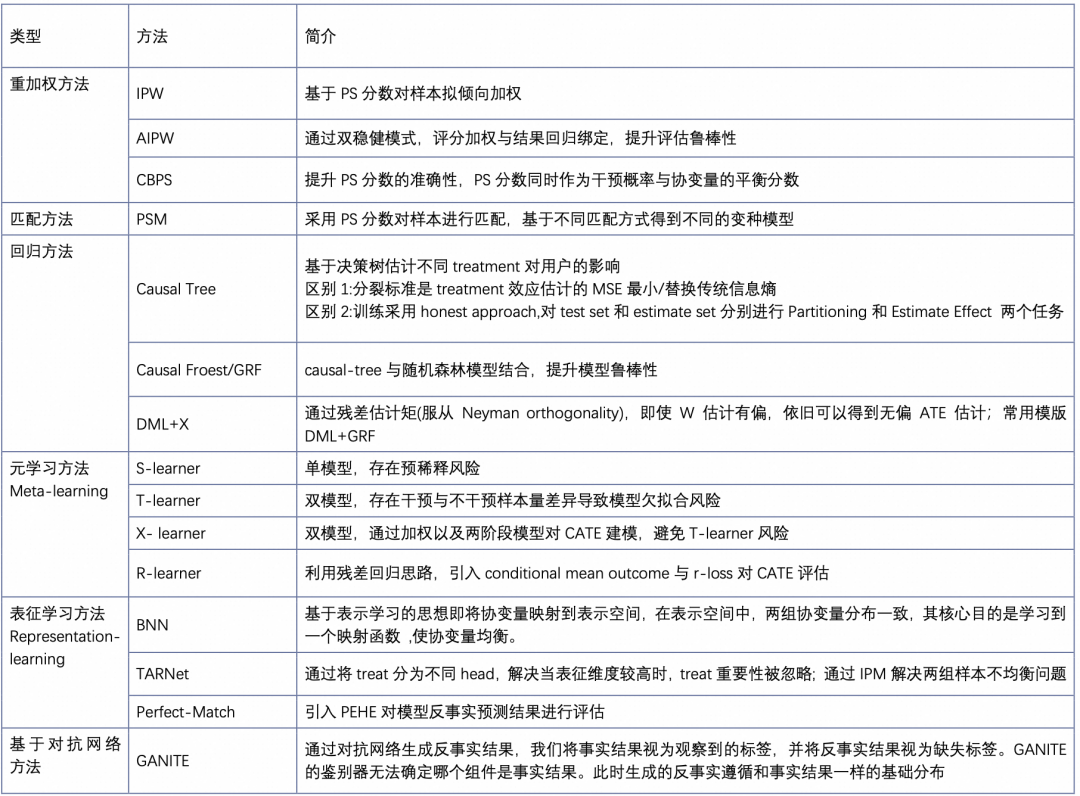This screenshot has width=1080, height=796.
Task: Click the T-learner method cell
Action: coord(168,500)
